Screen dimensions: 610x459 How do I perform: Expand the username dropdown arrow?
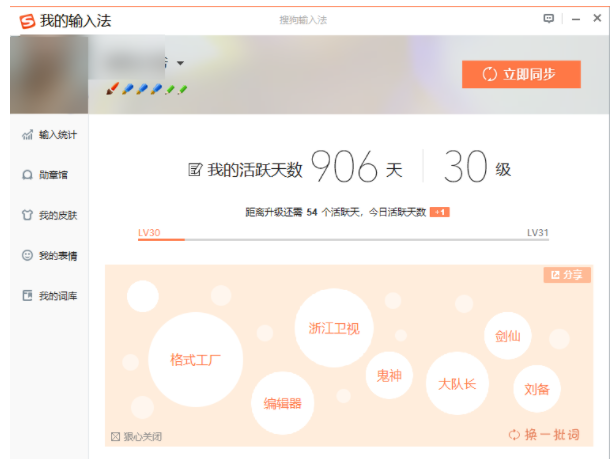[181, 64]
